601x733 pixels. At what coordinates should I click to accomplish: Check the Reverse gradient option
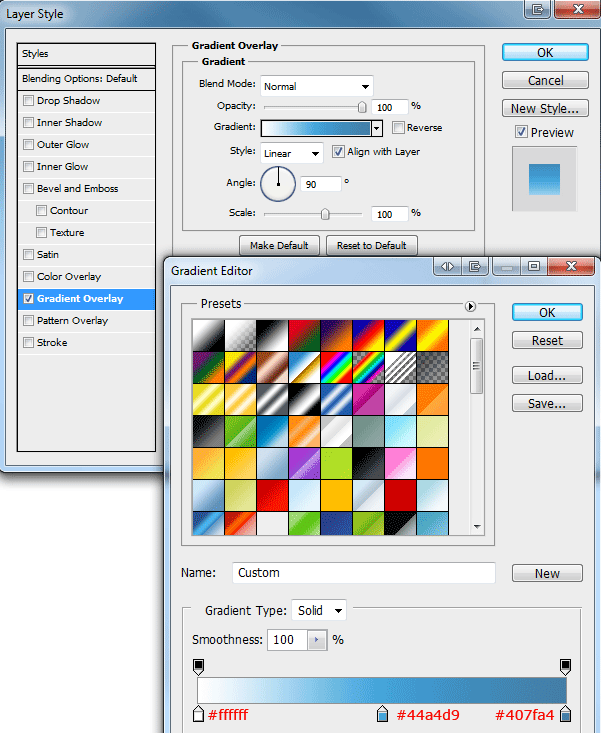pyautogui.click(x=398, y=128)
